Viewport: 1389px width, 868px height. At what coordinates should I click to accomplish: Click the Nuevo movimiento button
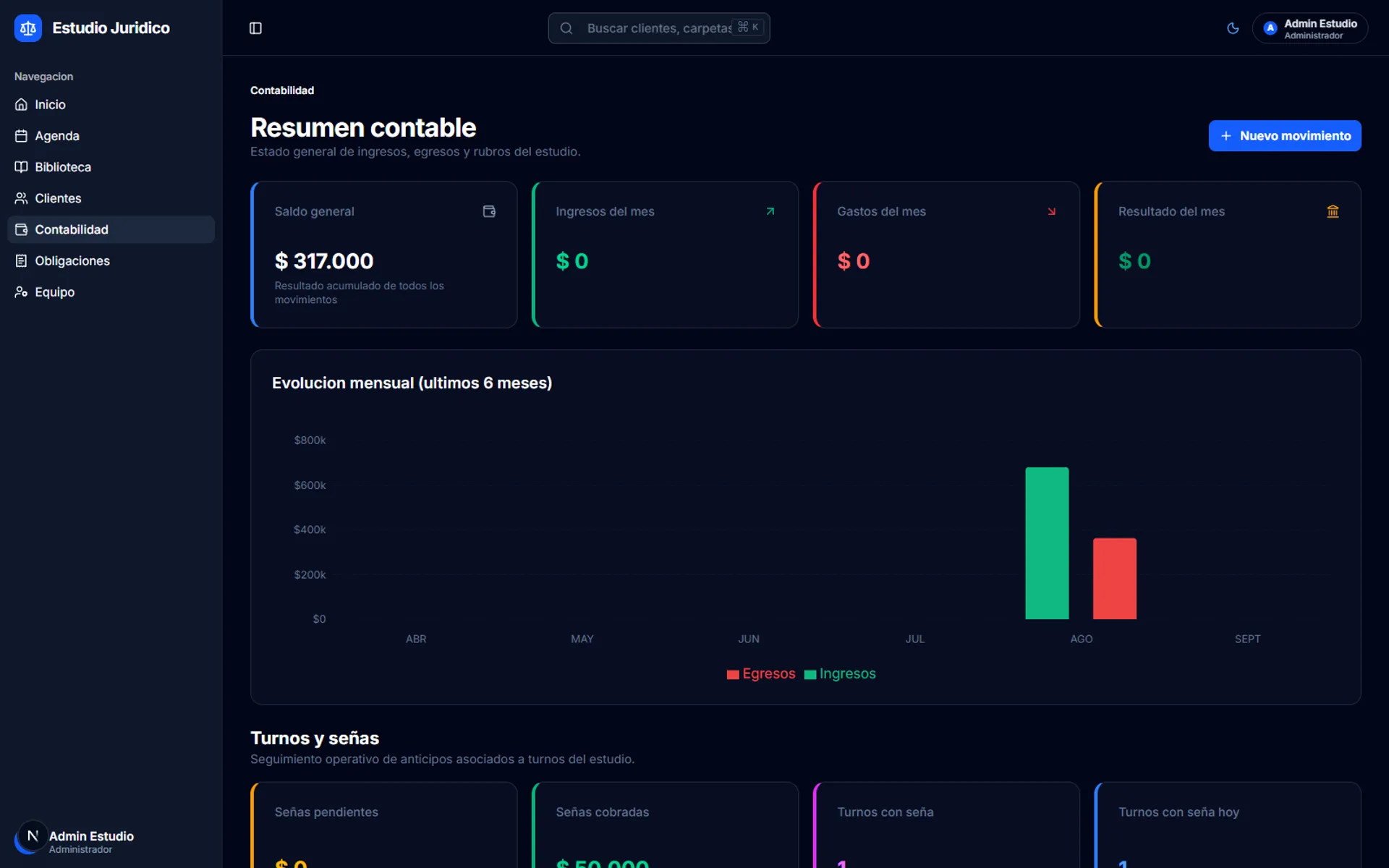click(x=1284, y=136)
